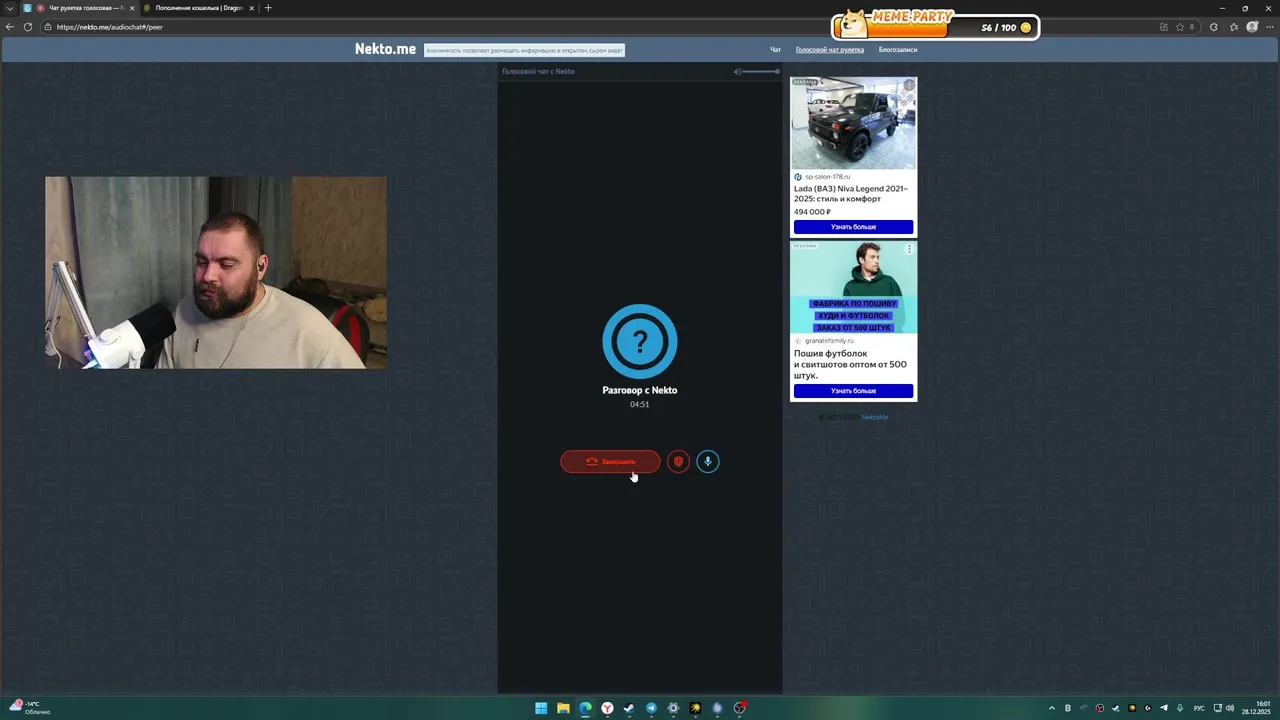Open the Чат menu item
The image size is (1280, 720).
pos(775,49)
